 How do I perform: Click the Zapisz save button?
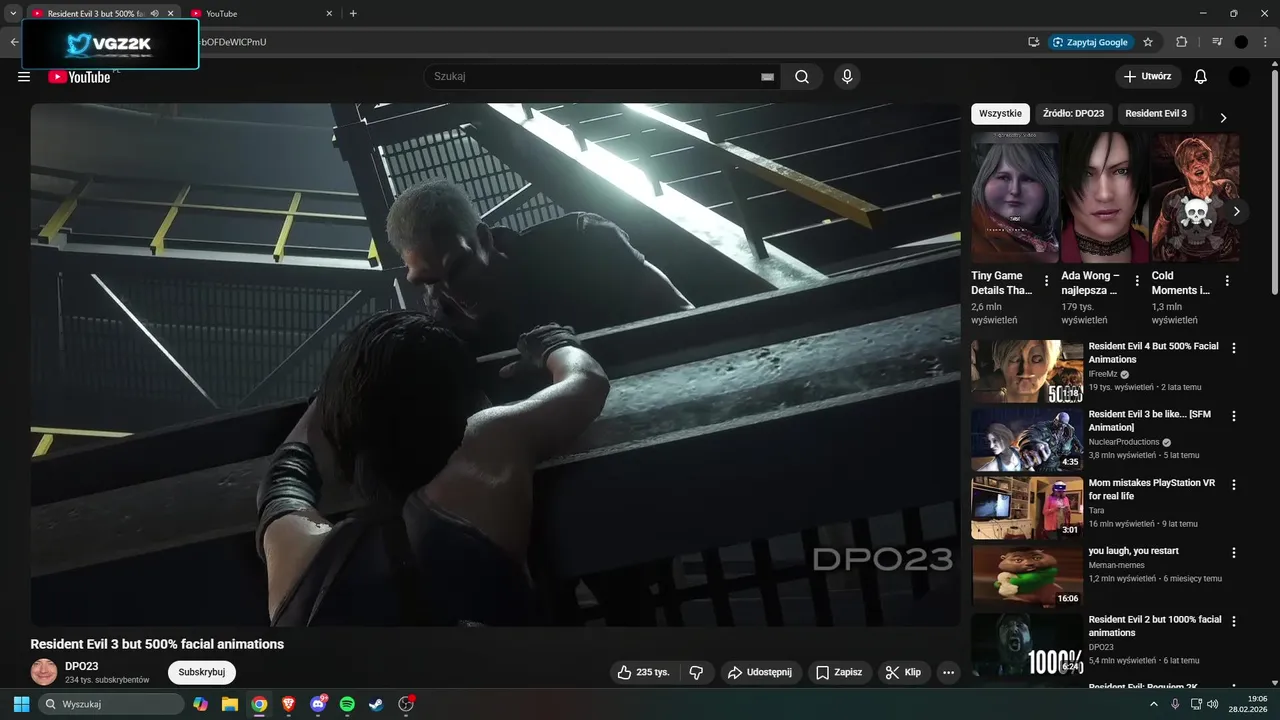[x=839, y=672]
